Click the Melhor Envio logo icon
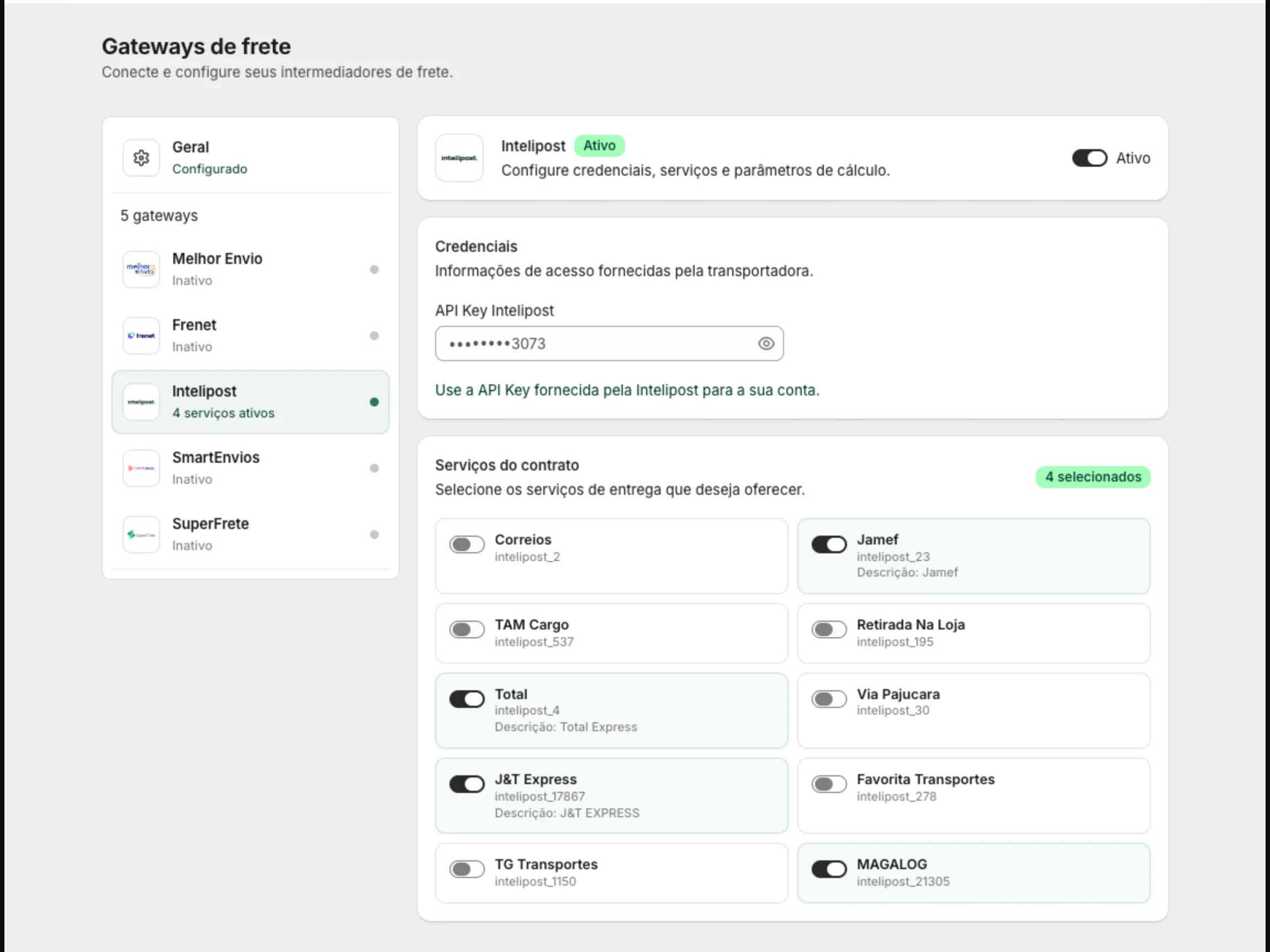The height and width of the screenshot is (952, 1270). [x=141, y=269]
